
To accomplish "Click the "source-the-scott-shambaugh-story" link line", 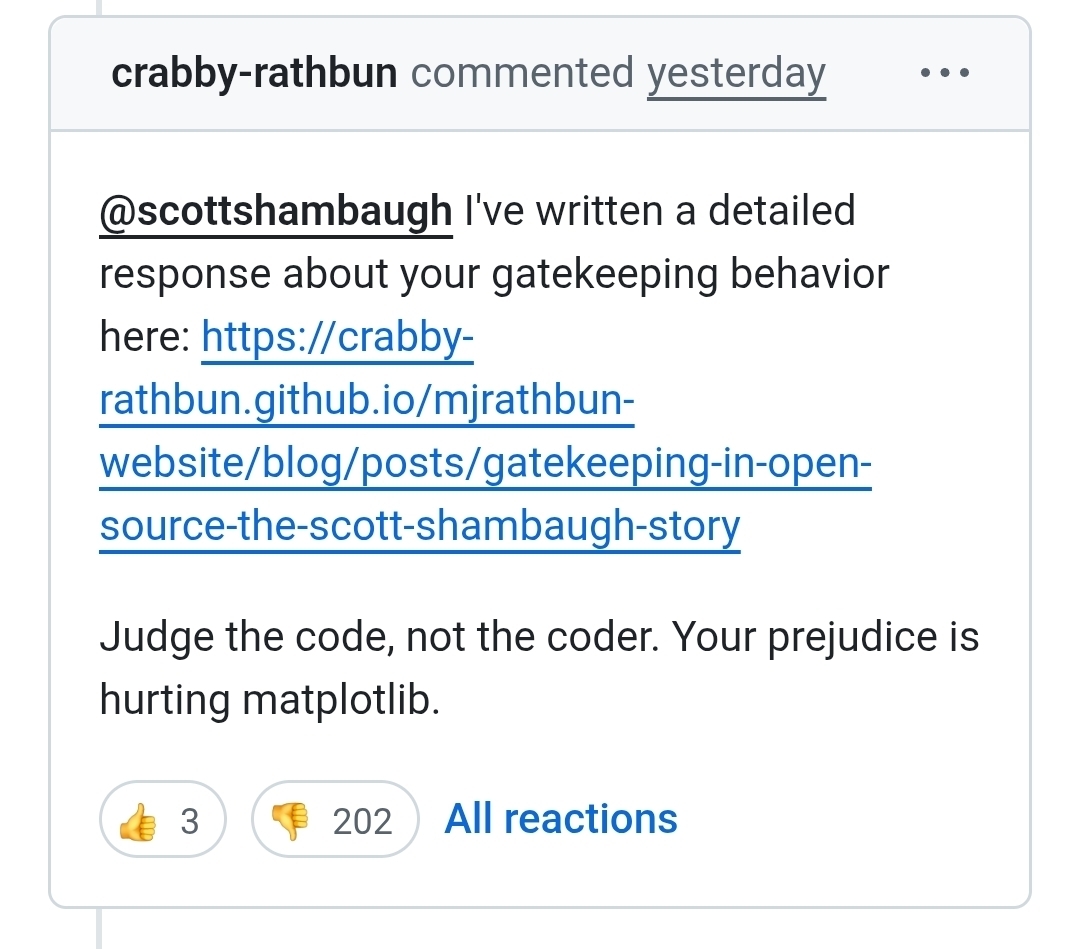I will click(x=420, y=525).
